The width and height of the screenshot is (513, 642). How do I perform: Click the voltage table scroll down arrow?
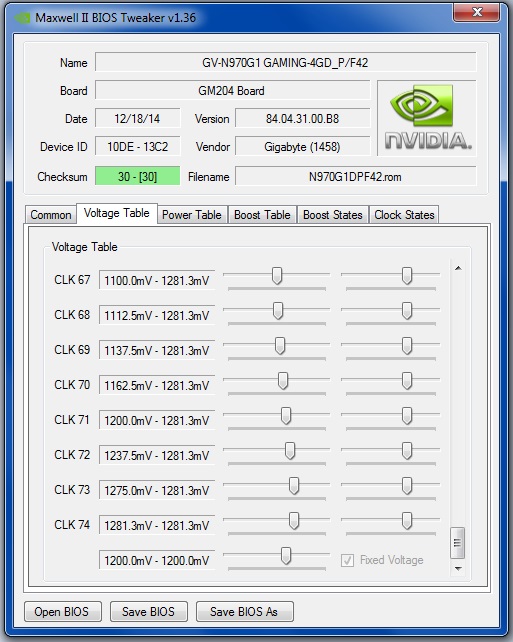[458, 568]
